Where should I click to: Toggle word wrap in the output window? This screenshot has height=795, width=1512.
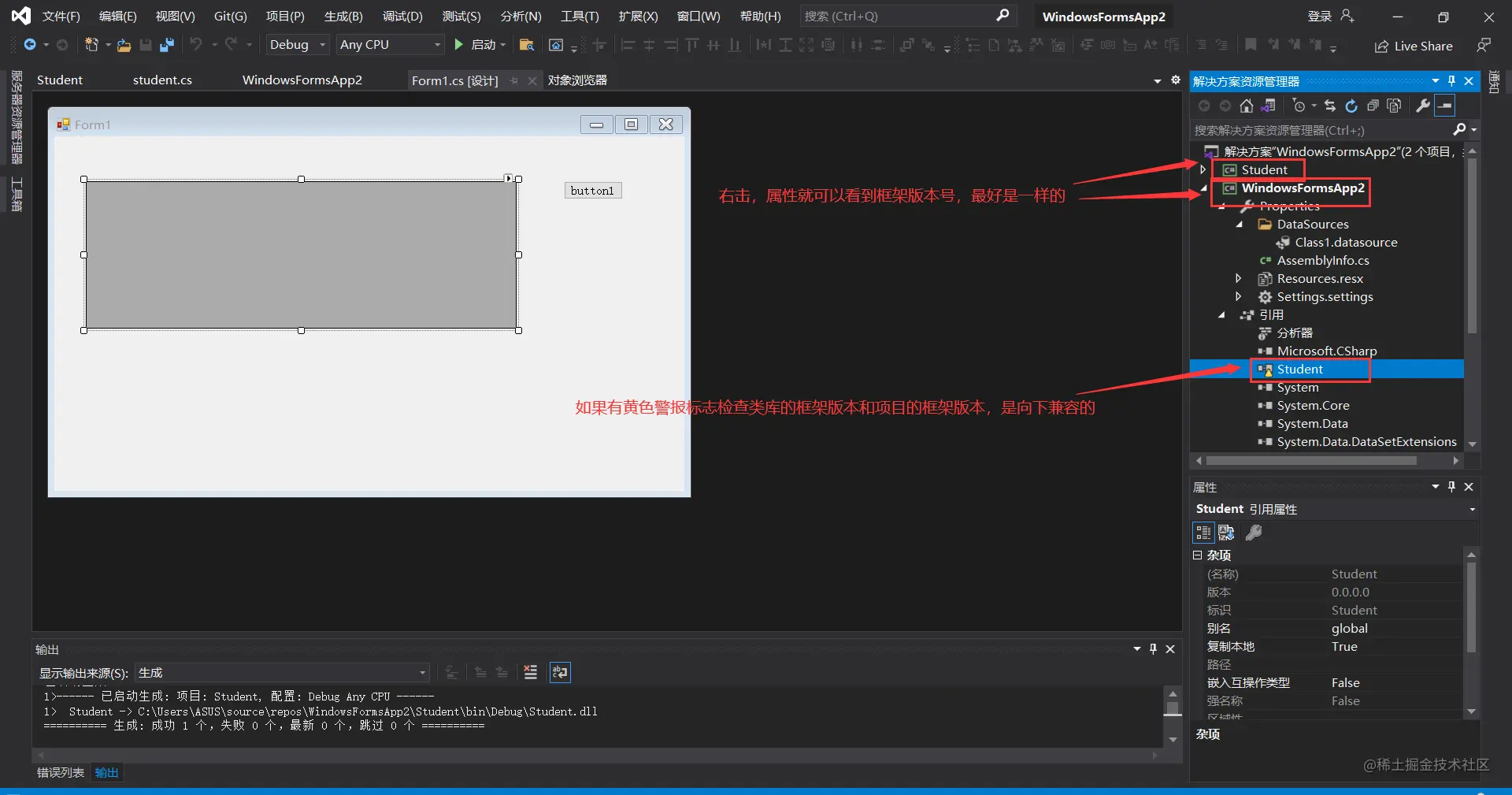tap(560, 672)
